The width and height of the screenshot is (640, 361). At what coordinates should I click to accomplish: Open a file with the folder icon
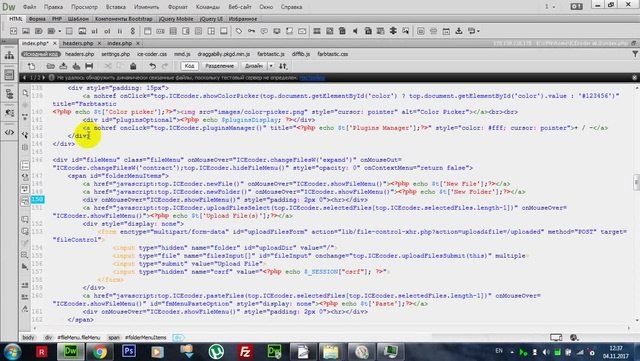[51, 66]
